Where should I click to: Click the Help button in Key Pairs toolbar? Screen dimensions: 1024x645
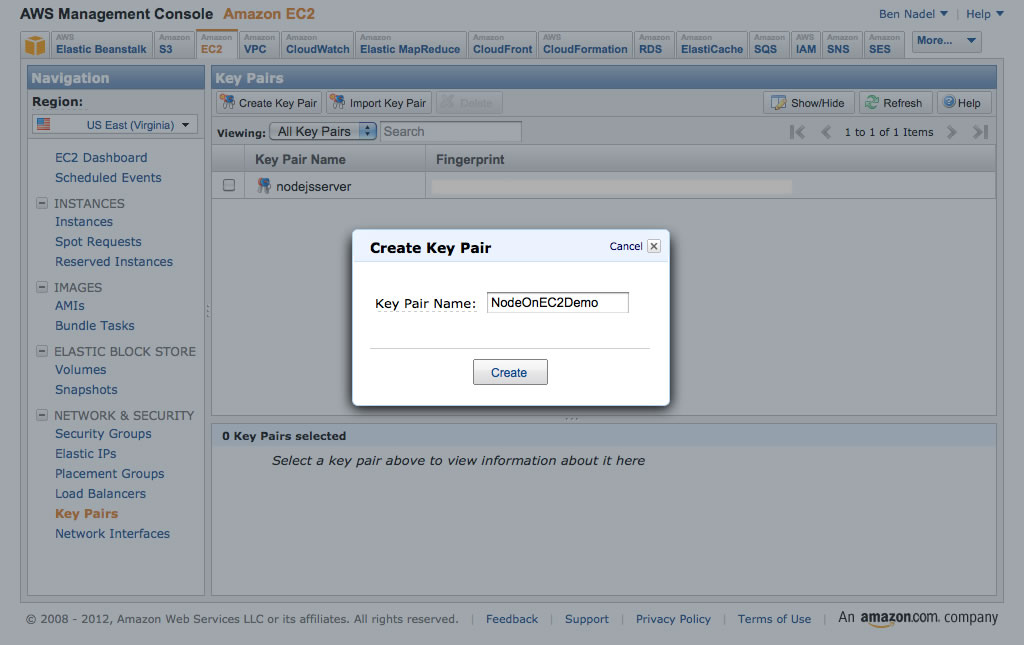[x=964, y=103]
